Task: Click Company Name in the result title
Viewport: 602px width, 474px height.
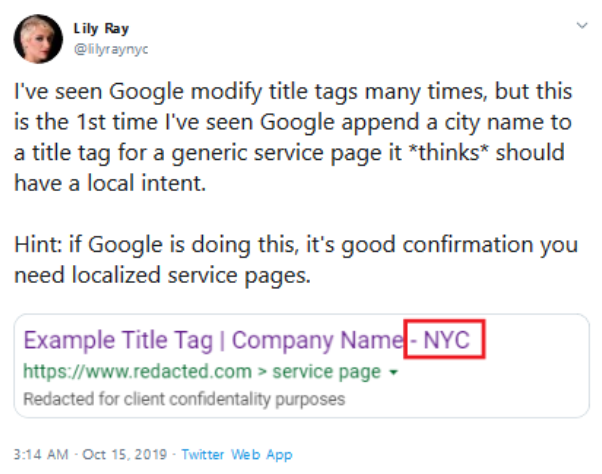Action: tap(318, 340)
